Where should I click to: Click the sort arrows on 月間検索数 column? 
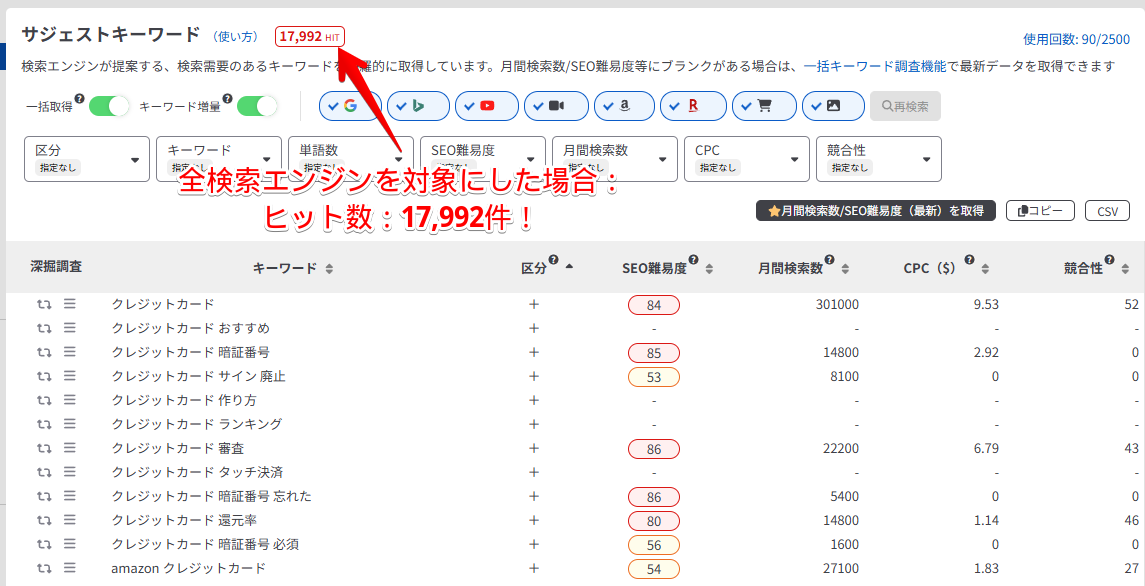pyautogui.click(x=845, y=269)
